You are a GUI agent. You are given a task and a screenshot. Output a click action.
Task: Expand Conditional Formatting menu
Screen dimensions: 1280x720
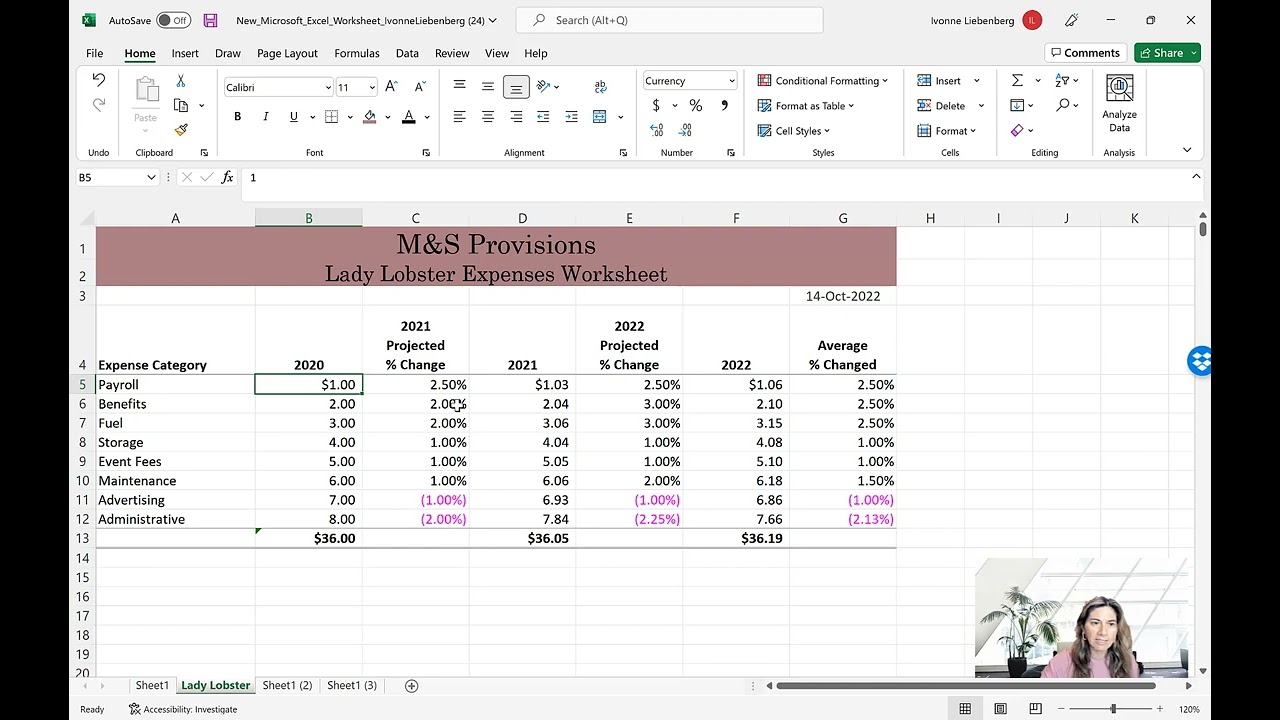pyautogui.click(x=822, y=81)
